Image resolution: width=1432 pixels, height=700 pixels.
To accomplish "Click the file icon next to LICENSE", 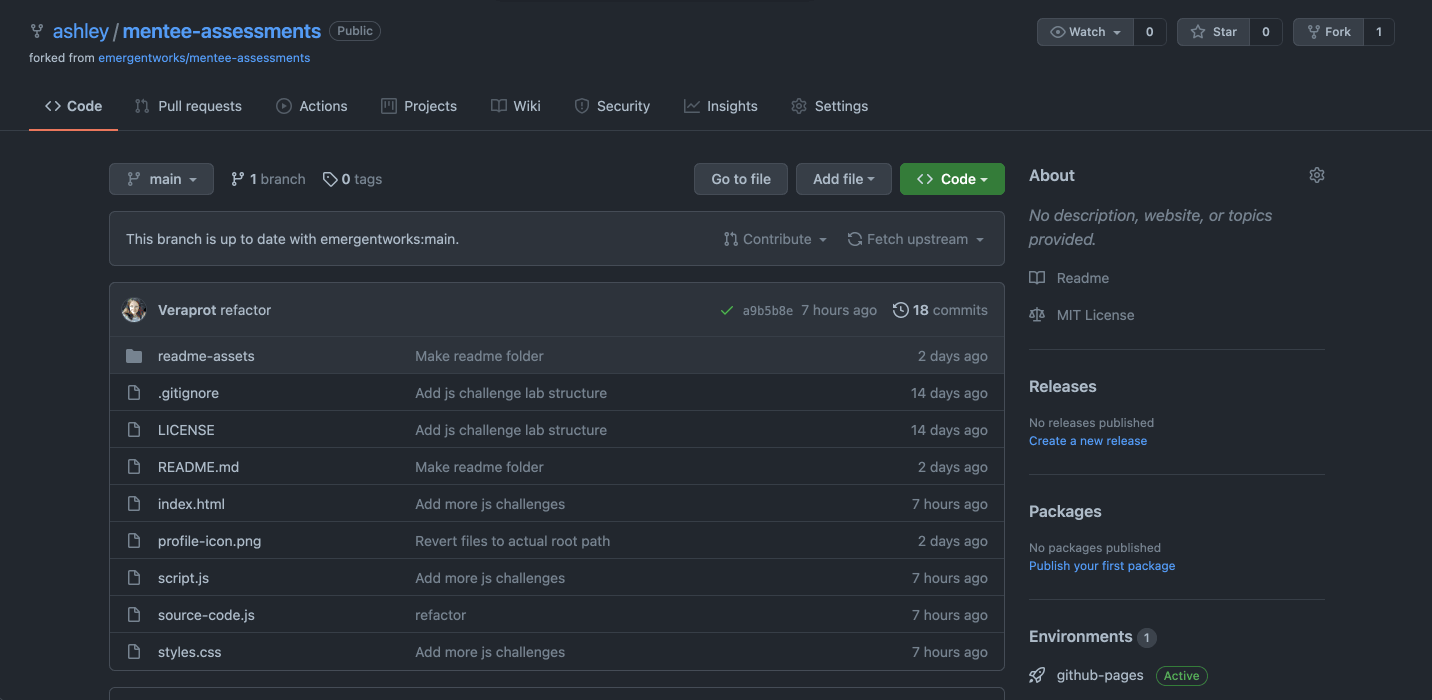I will 134,430.
